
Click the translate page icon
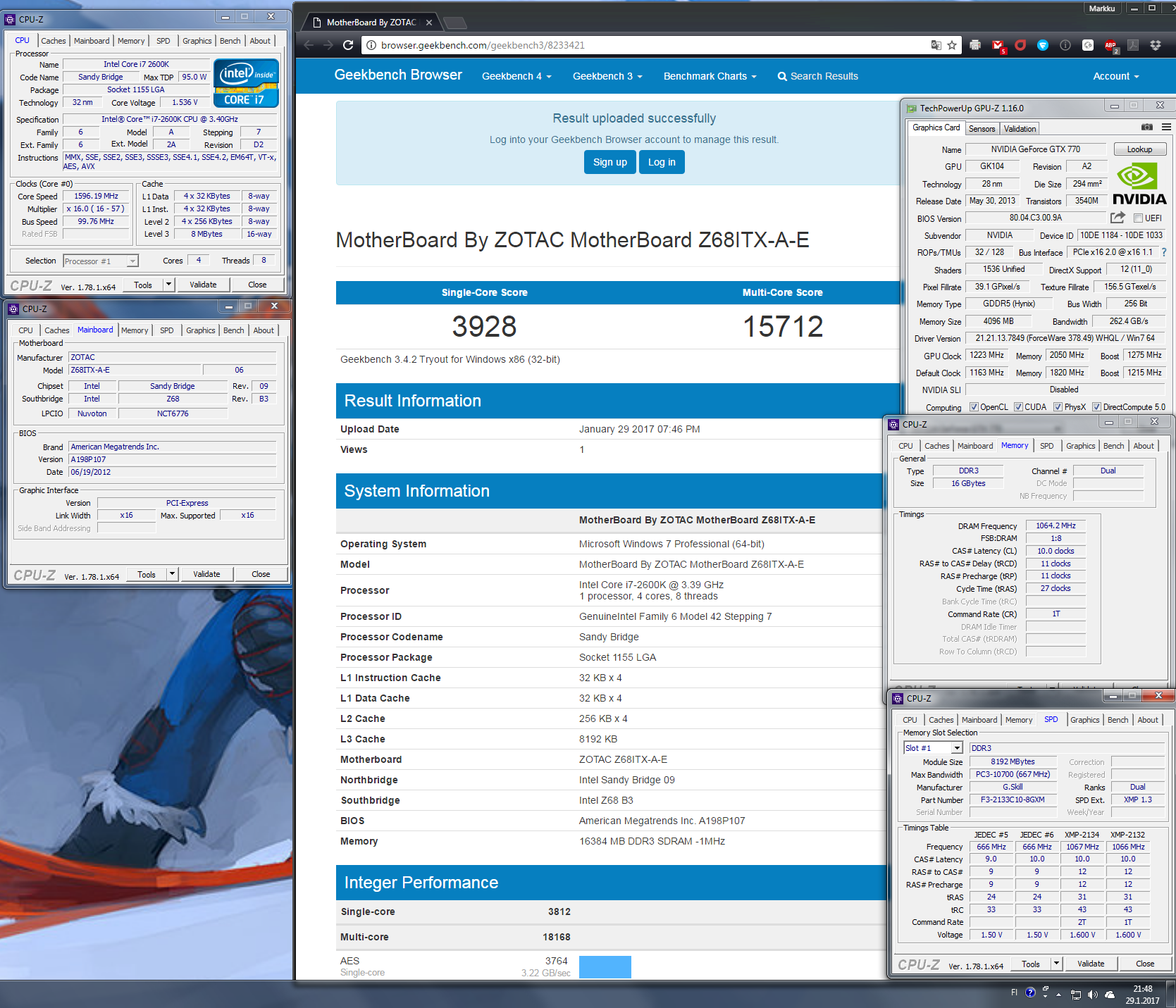tap(936, 45)
